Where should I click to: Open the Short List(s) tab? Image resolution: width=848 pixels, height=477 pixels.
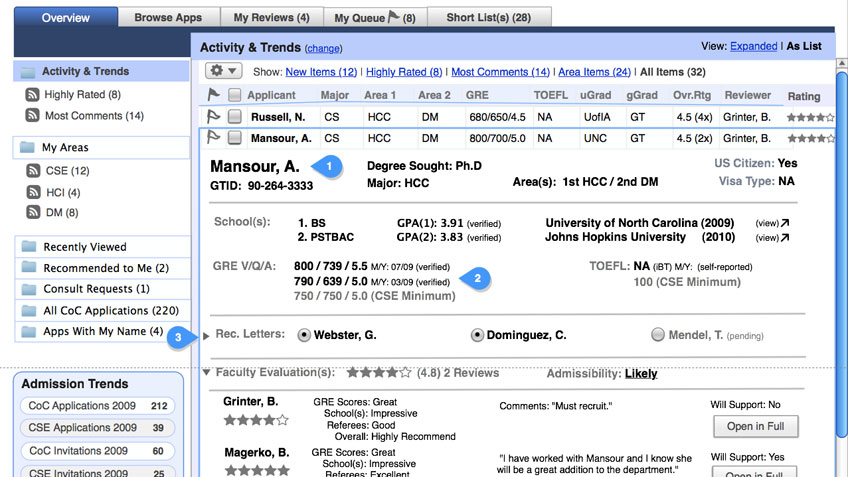pos(488,17)
